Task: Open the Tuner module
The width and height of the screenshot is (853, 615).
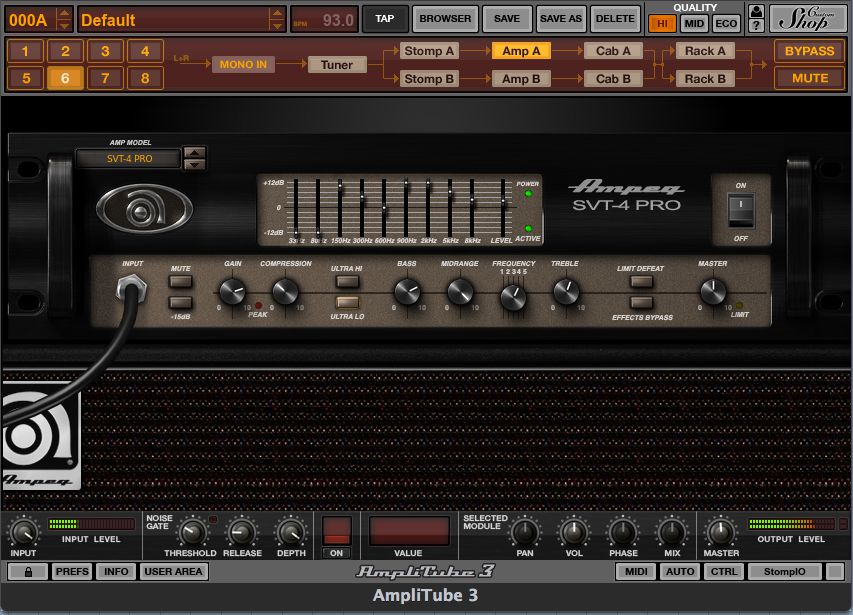Action: click(337, 65)
